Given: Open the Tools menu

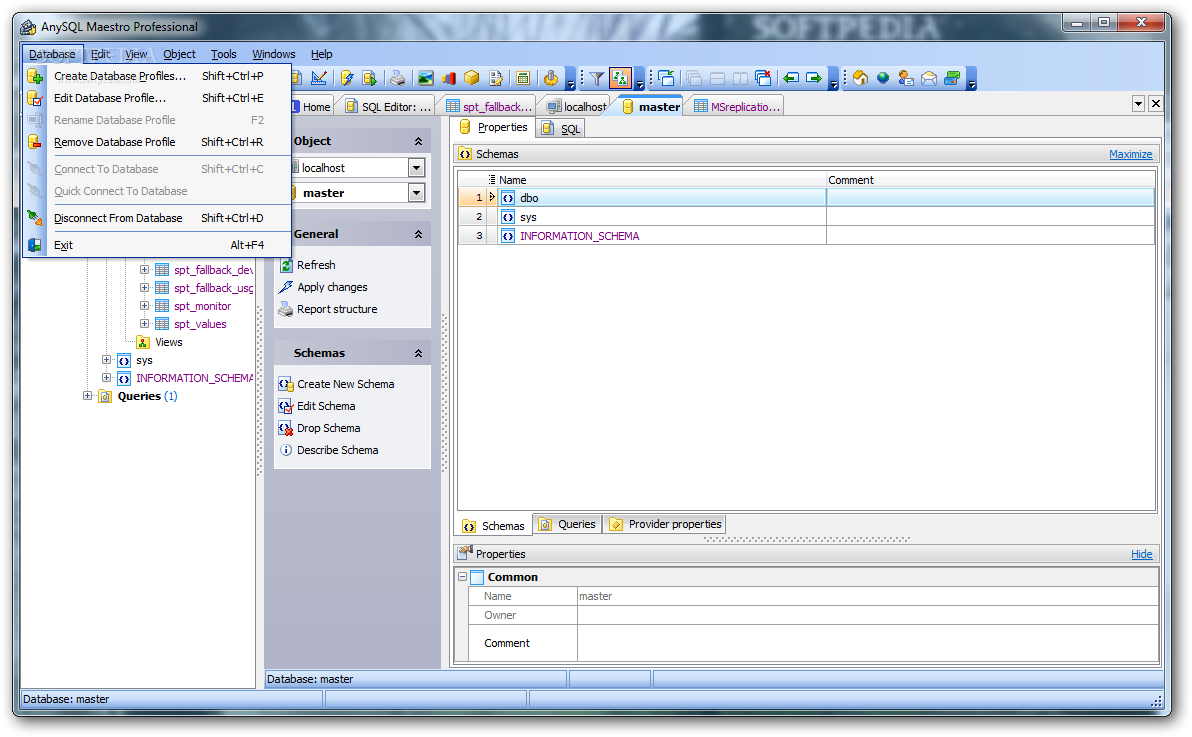Looking at the screenshot, I should pos(224,54).
